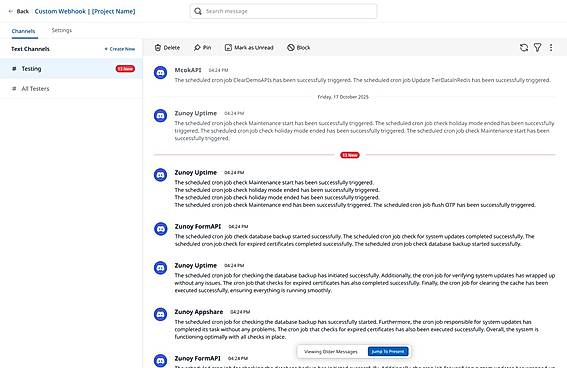Click Mark as Unread
Viewport: 567px width, 368px height.
click(x=249, y=48)
